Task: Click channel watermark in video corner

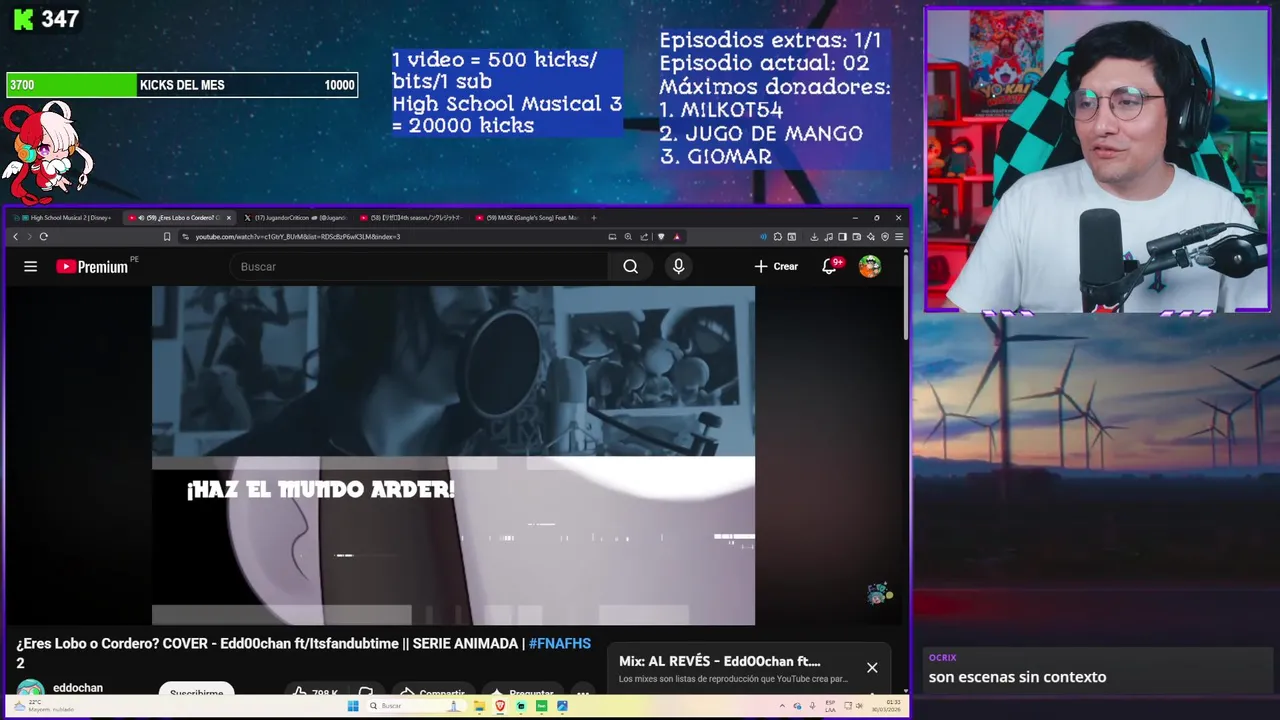Action: click(x=878, y=594)
